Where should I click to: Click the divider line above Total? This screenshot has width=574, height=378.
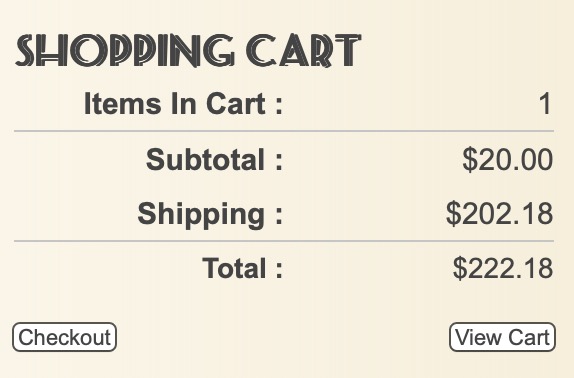point(284,241)
